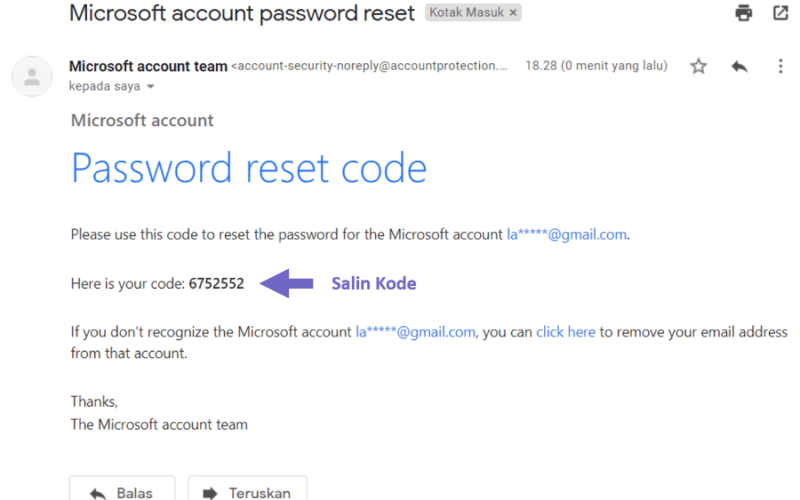Click the la*****@gmail.com link in first paragraph
Image resolution: width=800 pixels, height=500 pixels.
[x=566, y=235]
